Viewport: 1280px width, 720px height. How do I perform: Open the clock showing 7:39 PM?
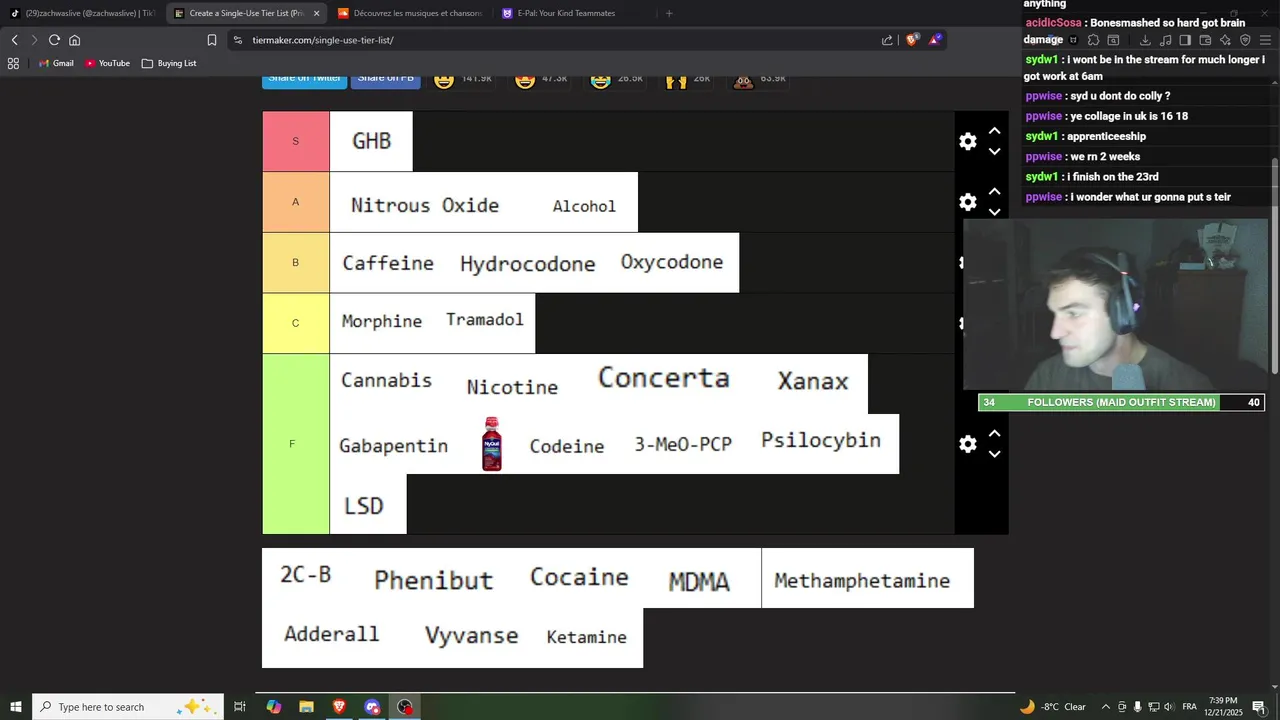[x=1223, y=707]
